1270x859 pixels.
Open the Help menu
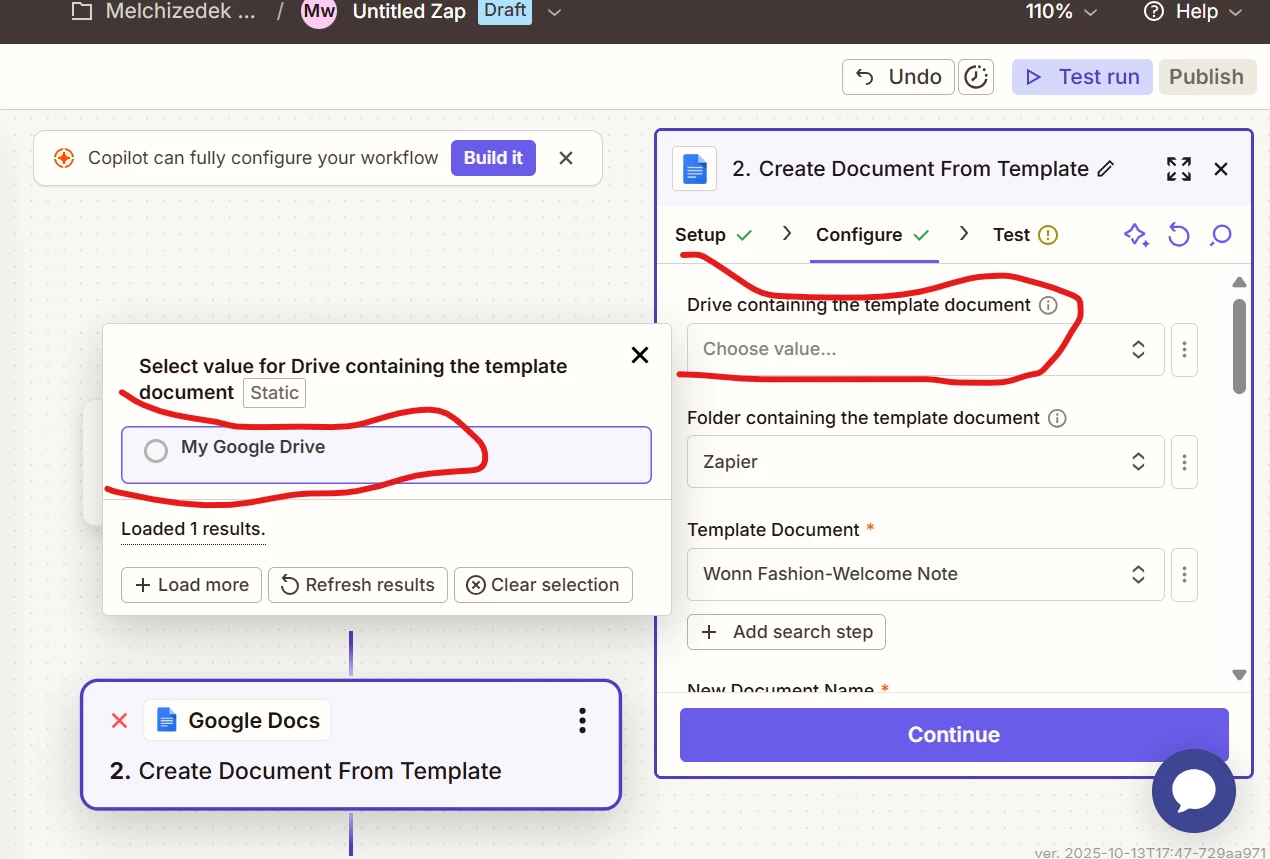click(x=1193, y=12)
